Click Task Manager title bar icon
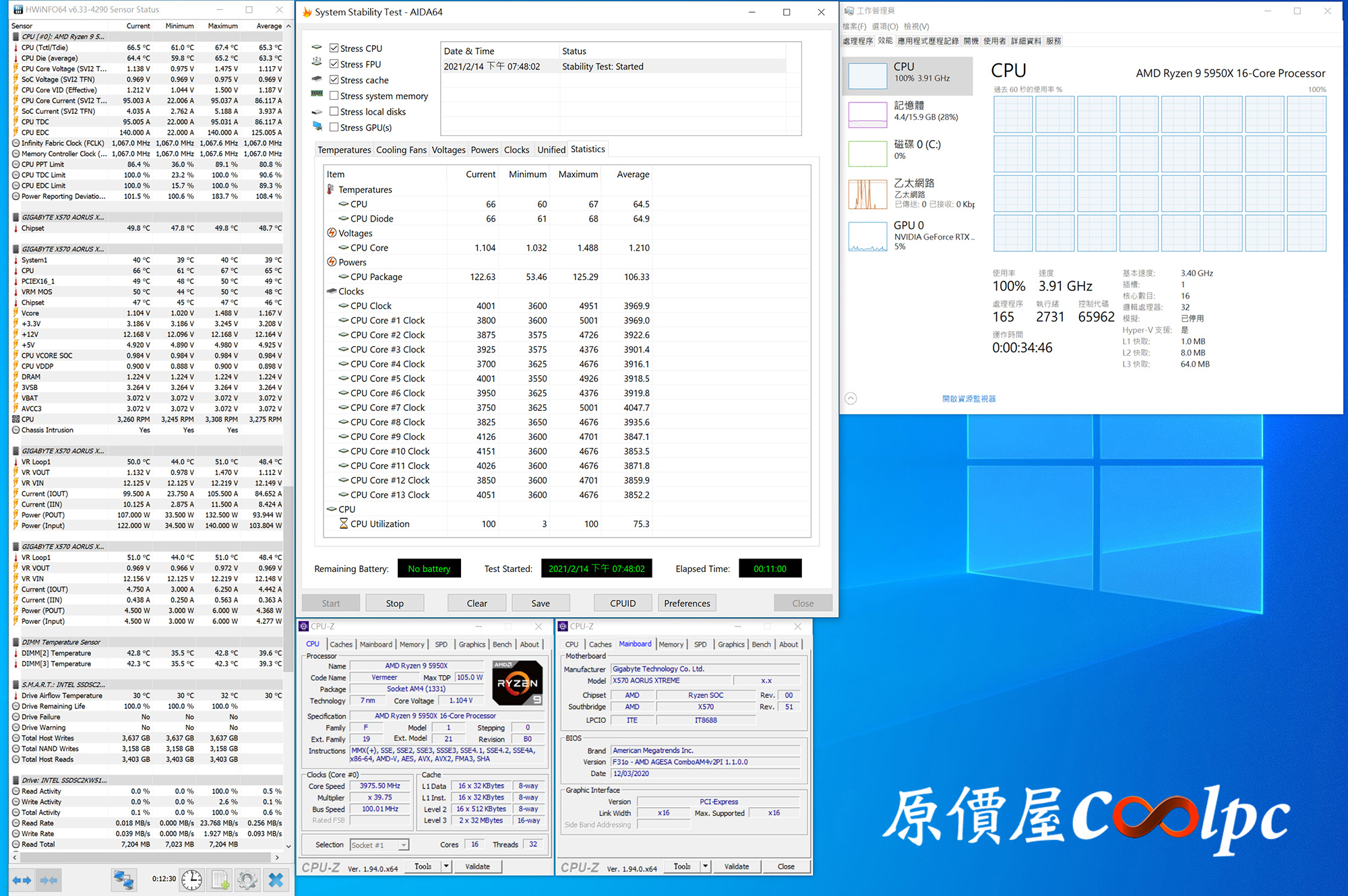Viewport: 1348px width, 896px height. pyautogui.click(x=849, y=11)
